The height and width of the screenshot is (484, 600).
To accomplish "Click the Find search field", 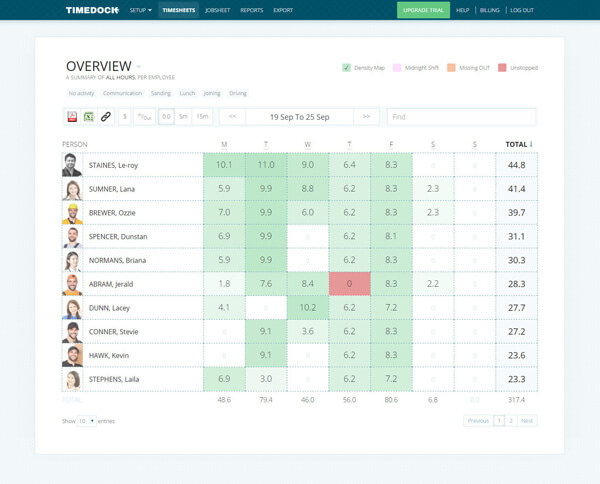I will click(x=460, y=117).
